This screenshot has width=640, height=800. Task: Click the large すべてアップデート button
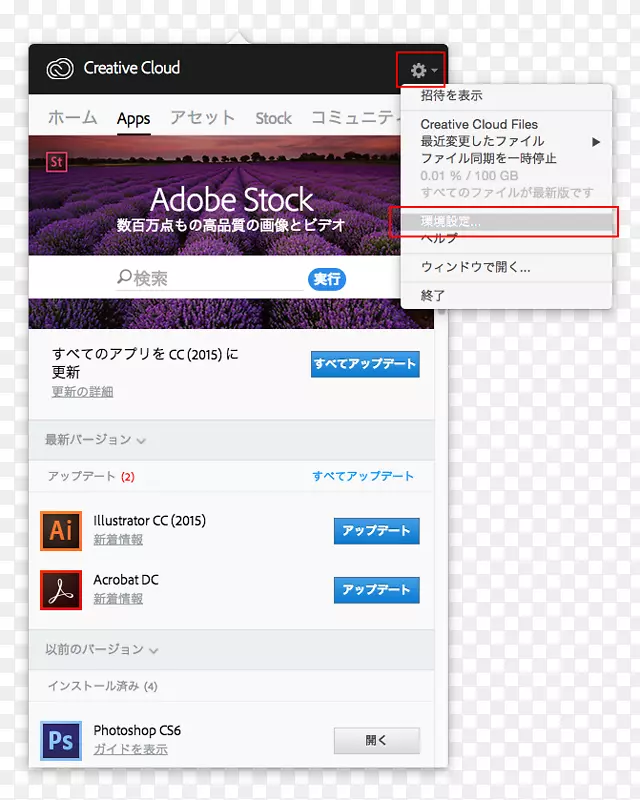[365, 364]
